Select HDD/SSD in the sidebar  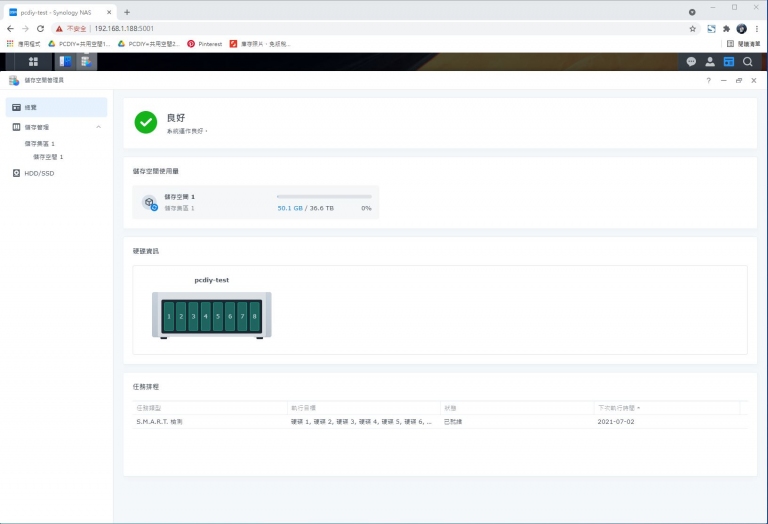coord(40,173)
